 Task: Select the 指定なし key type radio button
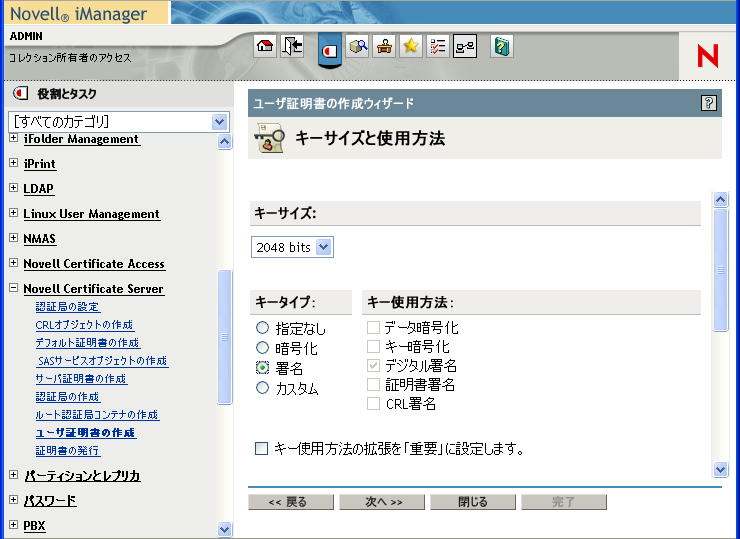click(262, 328)
